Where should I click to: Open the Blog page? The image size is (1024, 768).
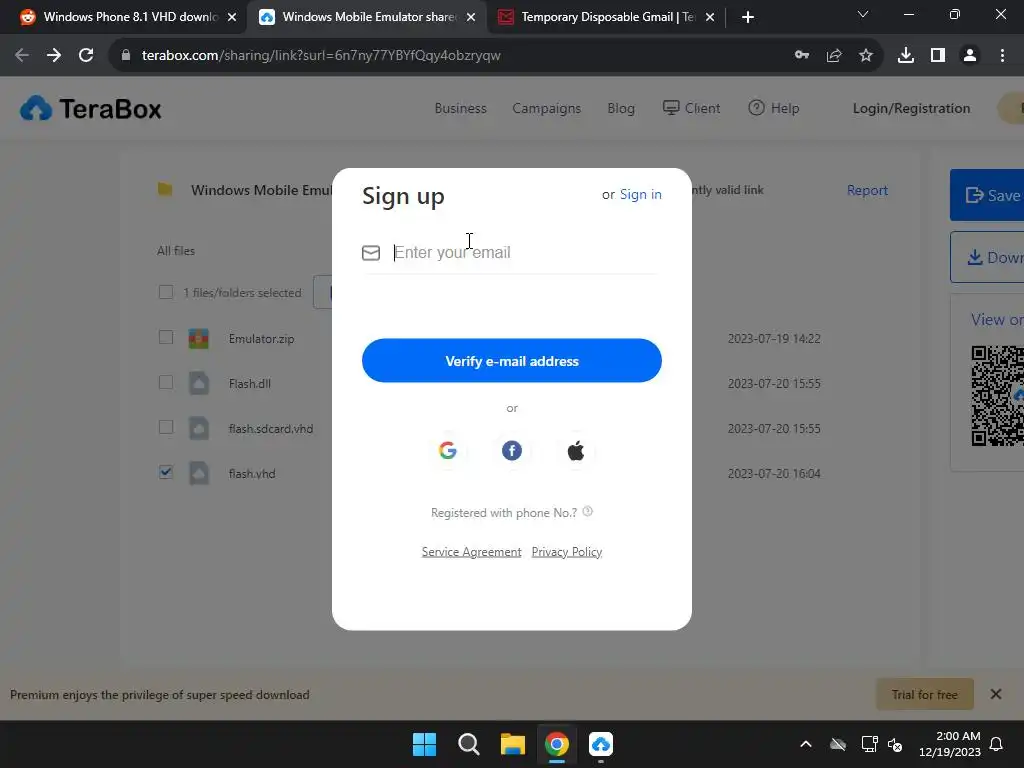coord(621,108)
